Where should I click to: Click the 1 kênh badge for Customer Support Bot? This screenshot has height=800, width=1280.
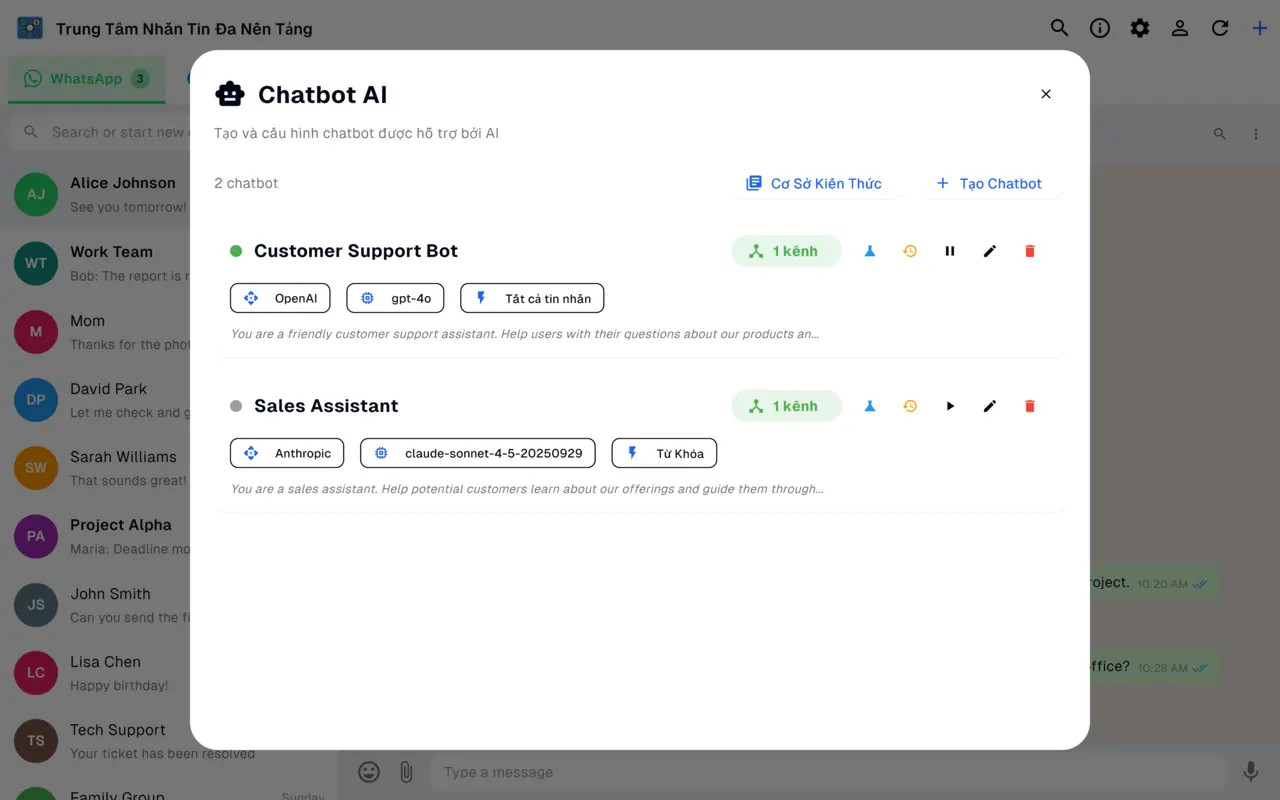(786, 251)
